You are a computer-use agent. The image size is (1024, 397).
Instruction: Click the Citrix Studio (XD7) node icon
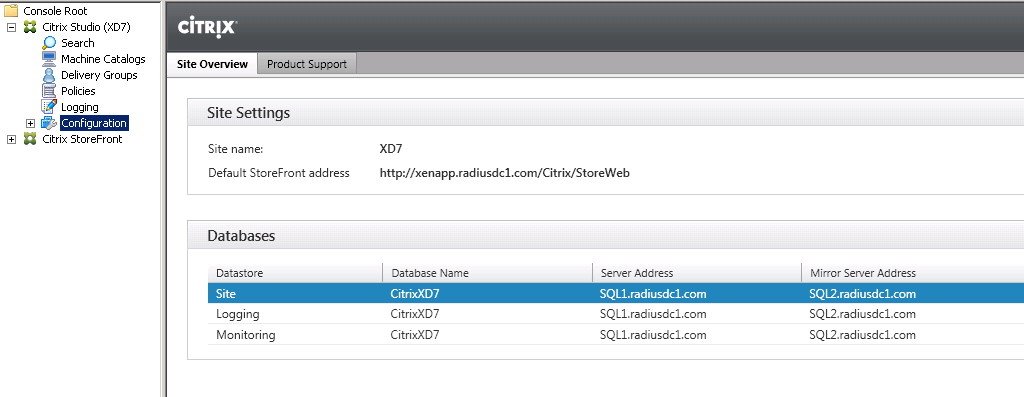[30, 27]
